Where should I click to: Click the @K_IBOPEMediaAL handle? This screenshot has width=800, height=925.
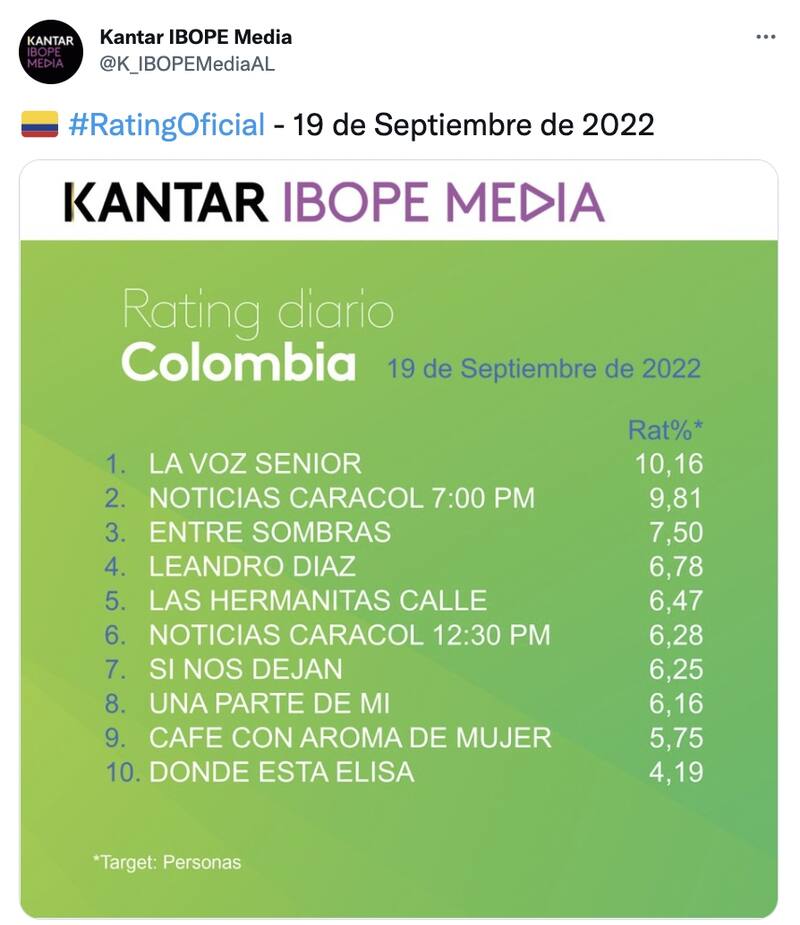pyautogui.click(x=187, y=63)
